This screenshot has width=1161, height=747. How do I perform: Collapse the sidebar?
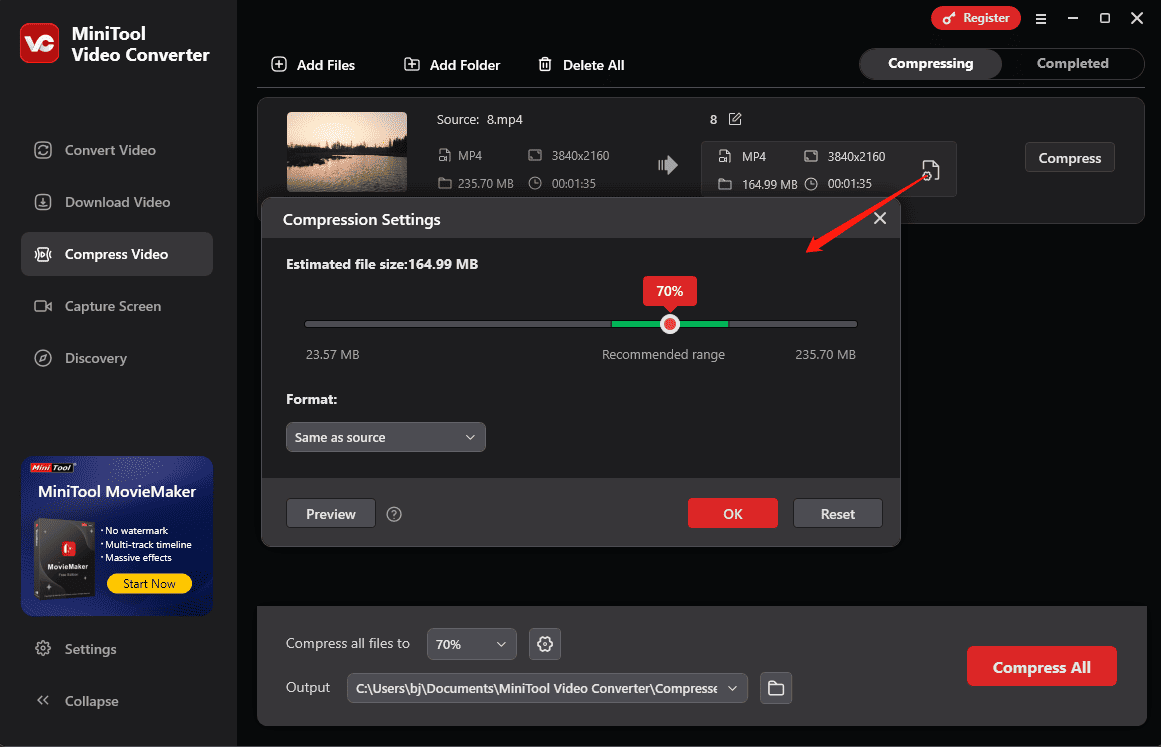click(77, 700)
